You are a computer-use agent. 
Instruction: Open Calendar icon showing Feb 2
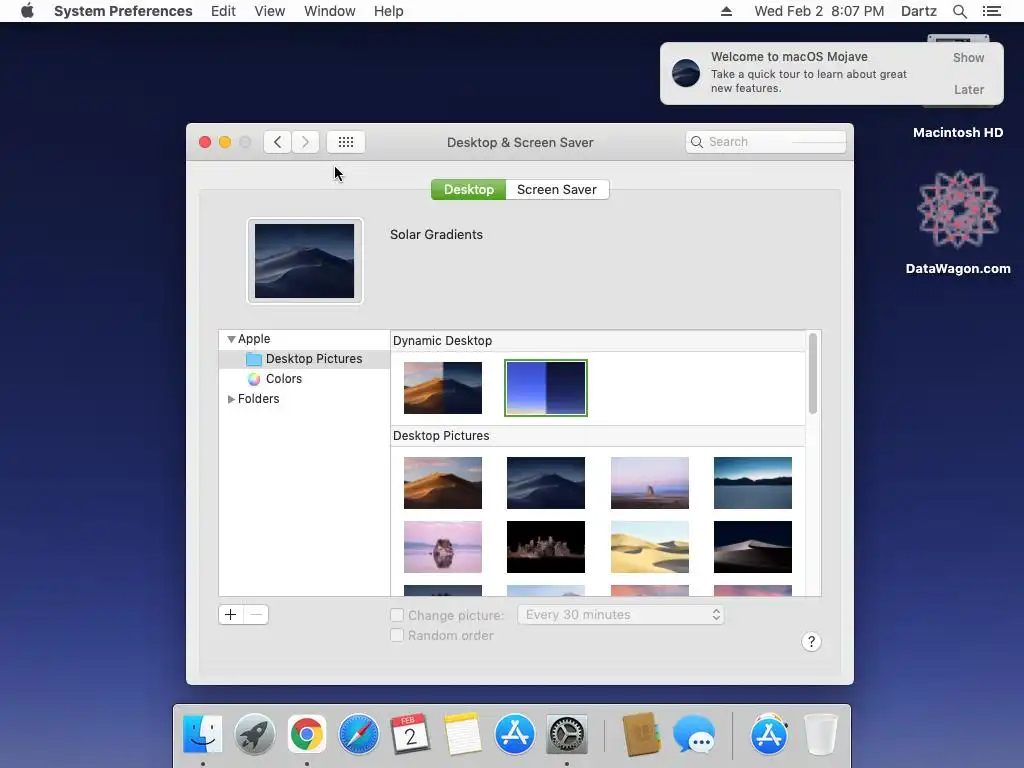coord(410,734)
